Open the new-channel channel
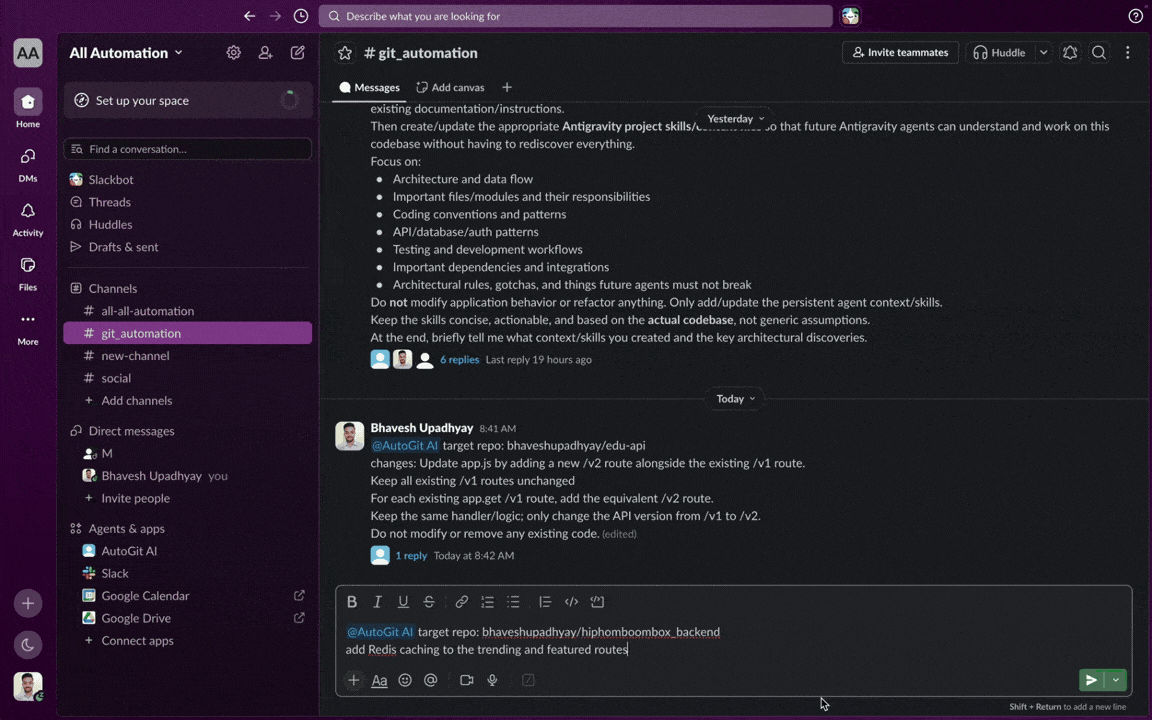Screen dimensions: 1152x720 (x=187, y=356)
